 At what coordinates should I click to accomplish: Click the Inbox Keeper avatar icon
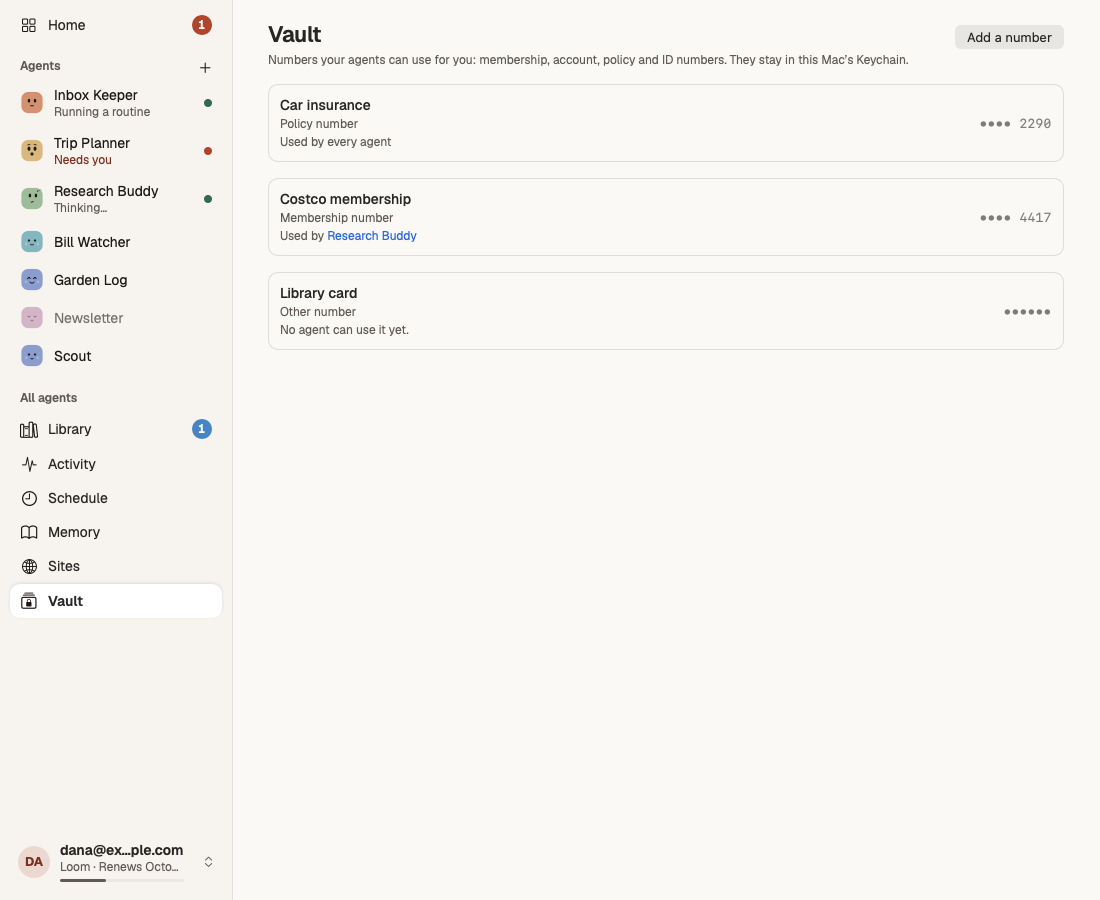(32, 103)
